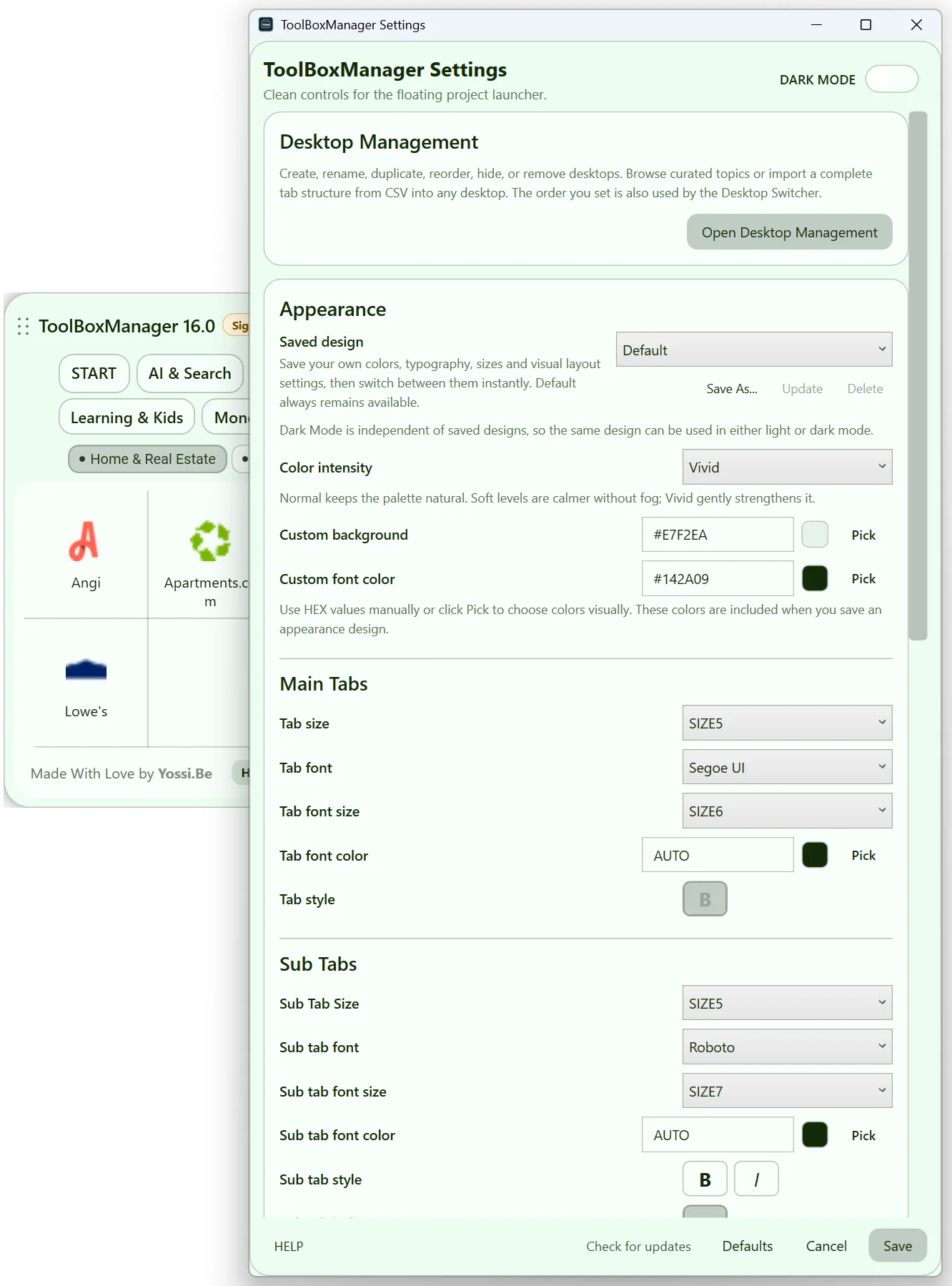Screen dimensions: 952x1286
Task: Click the Custom background hex input field
Action: click(x=718, y=535)
